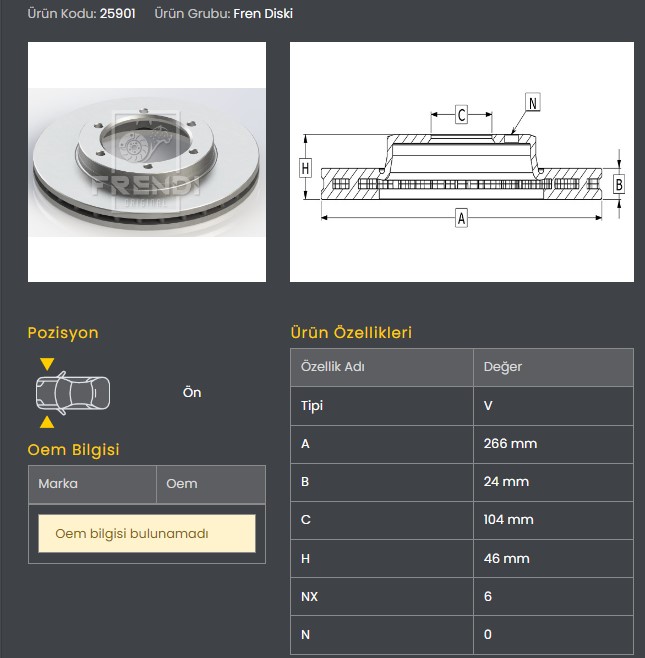Click the yellow arrow below the car
Image resolution: width=645 pixels, height=658 pixels.
[47, 421]
